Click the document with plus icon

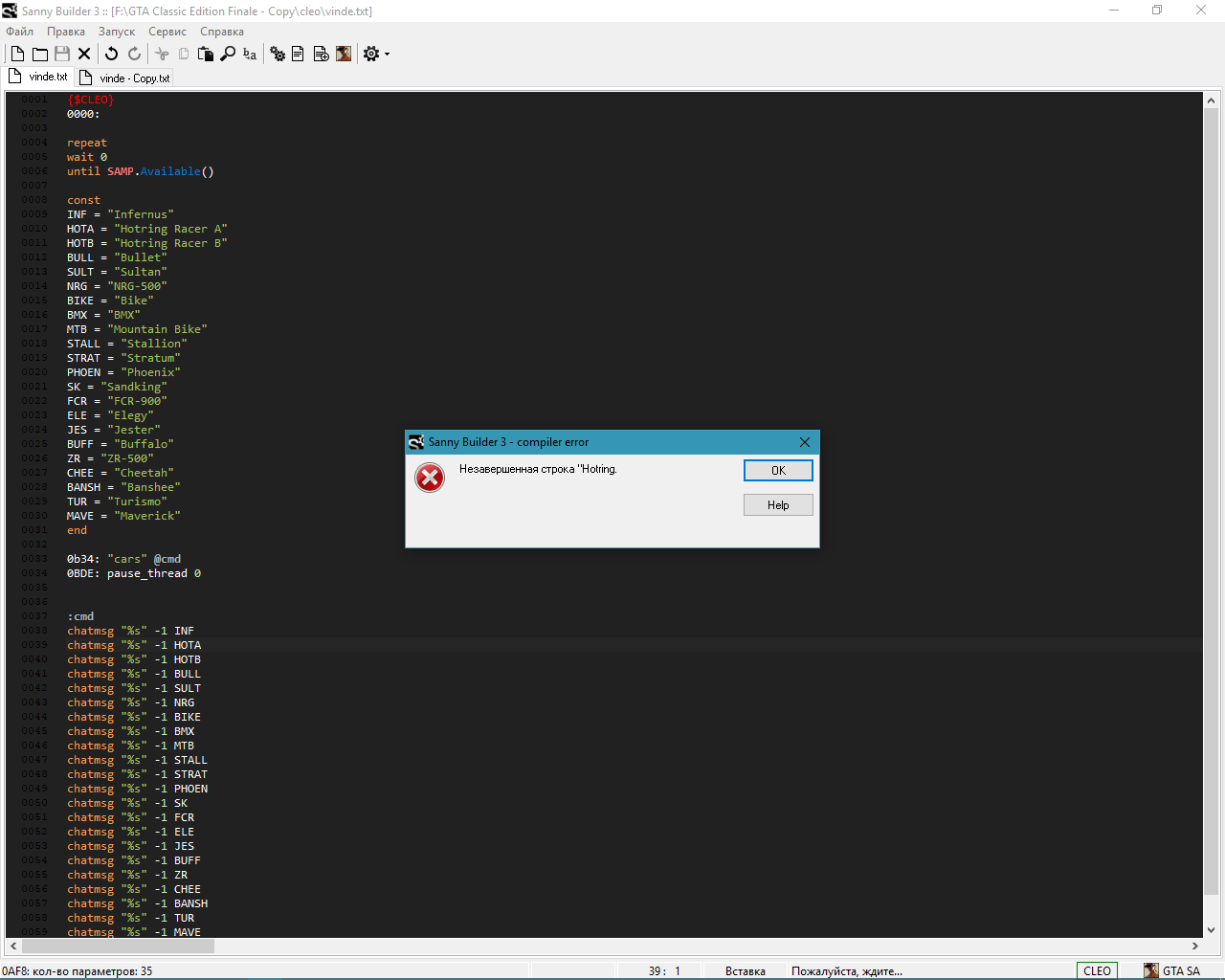tap(322, 55)
